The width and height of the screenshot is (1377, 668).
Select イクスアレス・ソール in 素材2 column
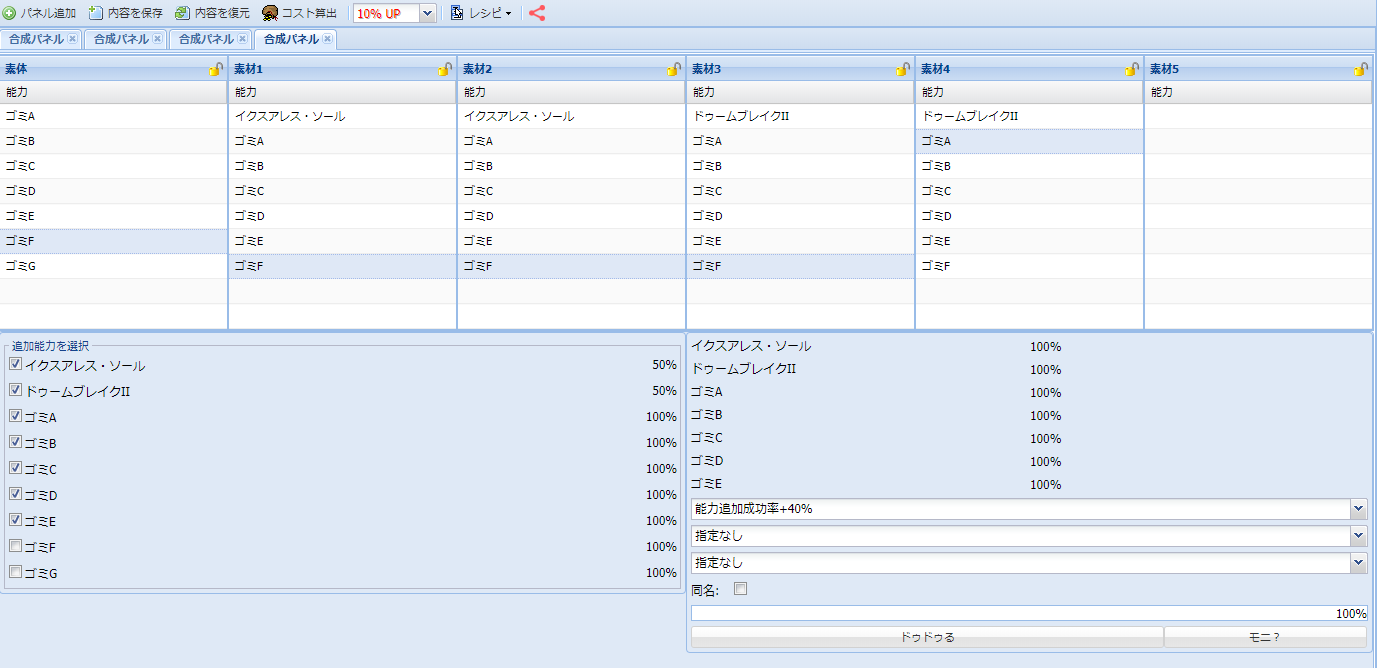(x=572, y=116)
